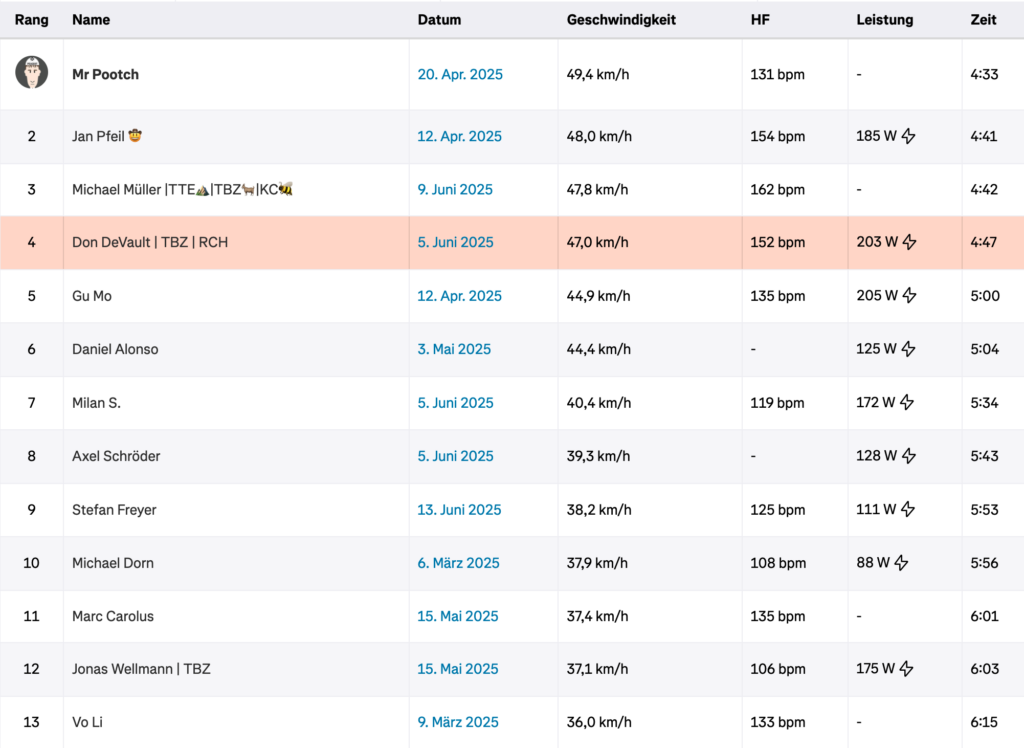
Task: Click the lightning icon next to 125 W
Action: pyautogui.click(x=908, y=349)
